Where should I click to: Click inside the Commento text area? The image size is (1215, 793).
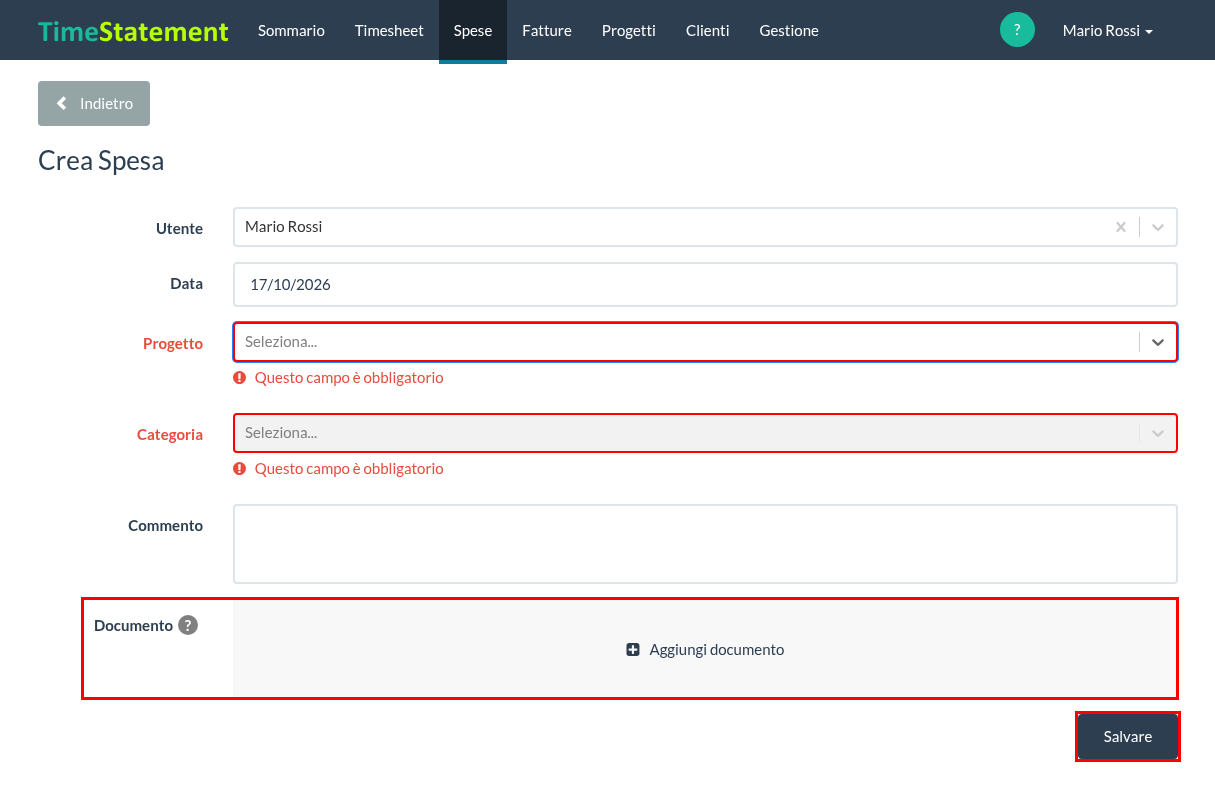click(x=705, y=544)
